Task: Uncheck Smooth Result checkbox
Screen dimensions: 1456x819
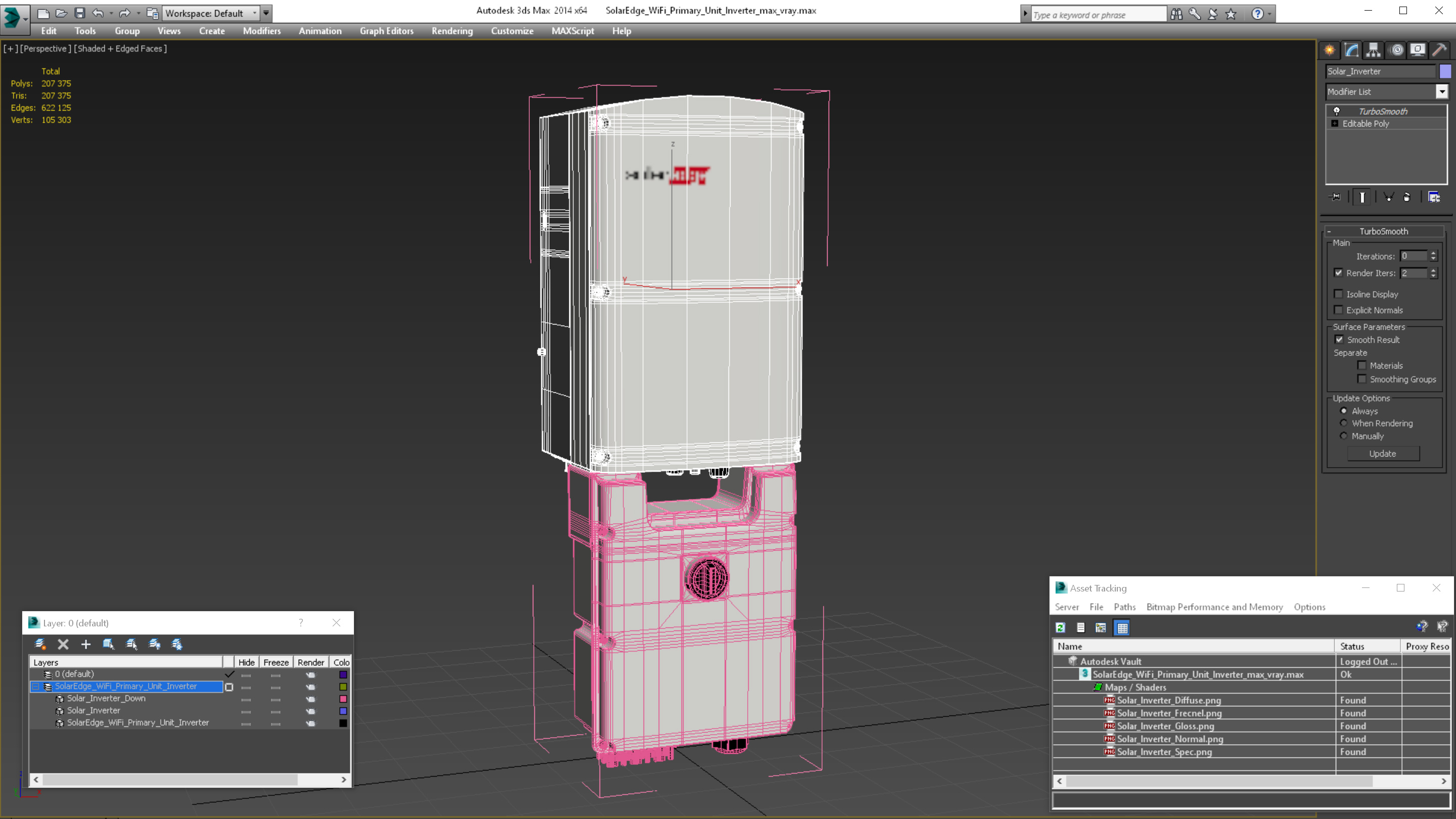Action: pyautogui.click(x=1339, y=340)
